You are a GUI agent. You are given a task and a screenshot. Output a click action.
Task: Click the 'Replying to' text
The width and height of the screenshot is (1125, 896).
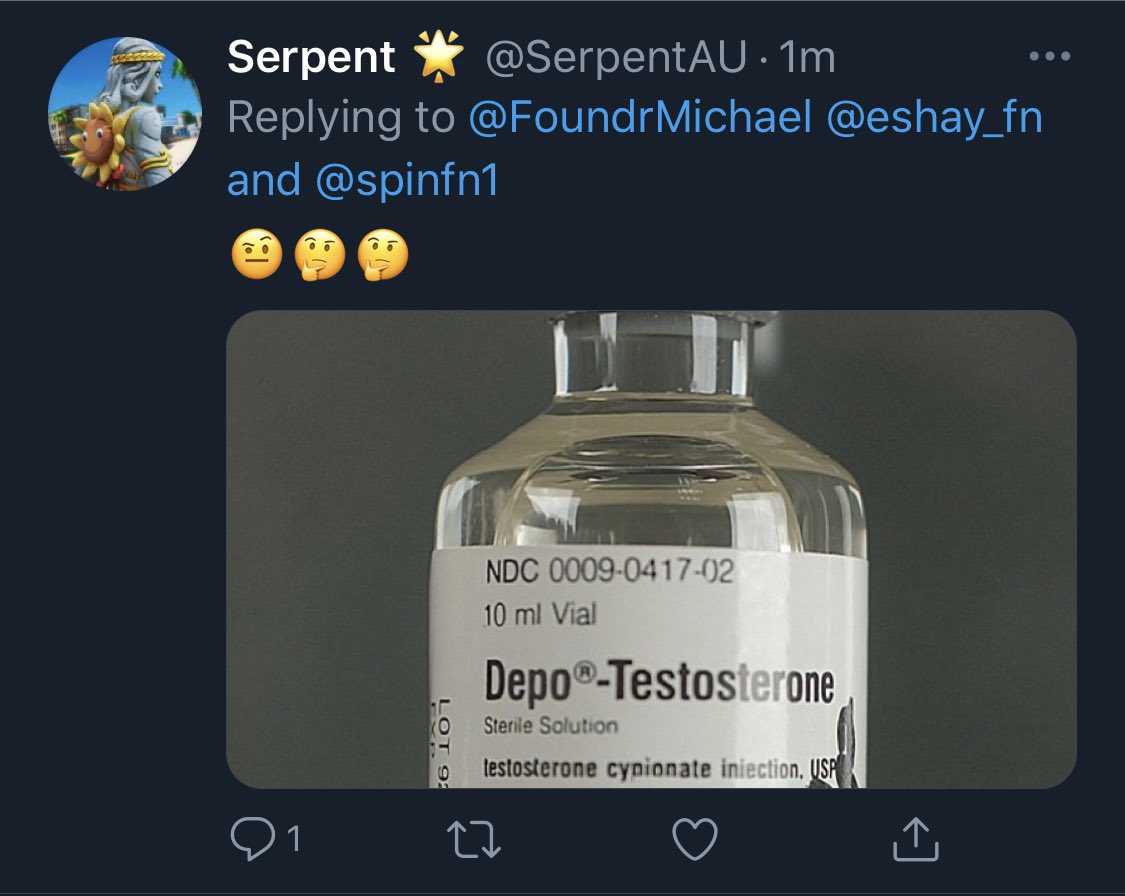[x=340, y=119]
